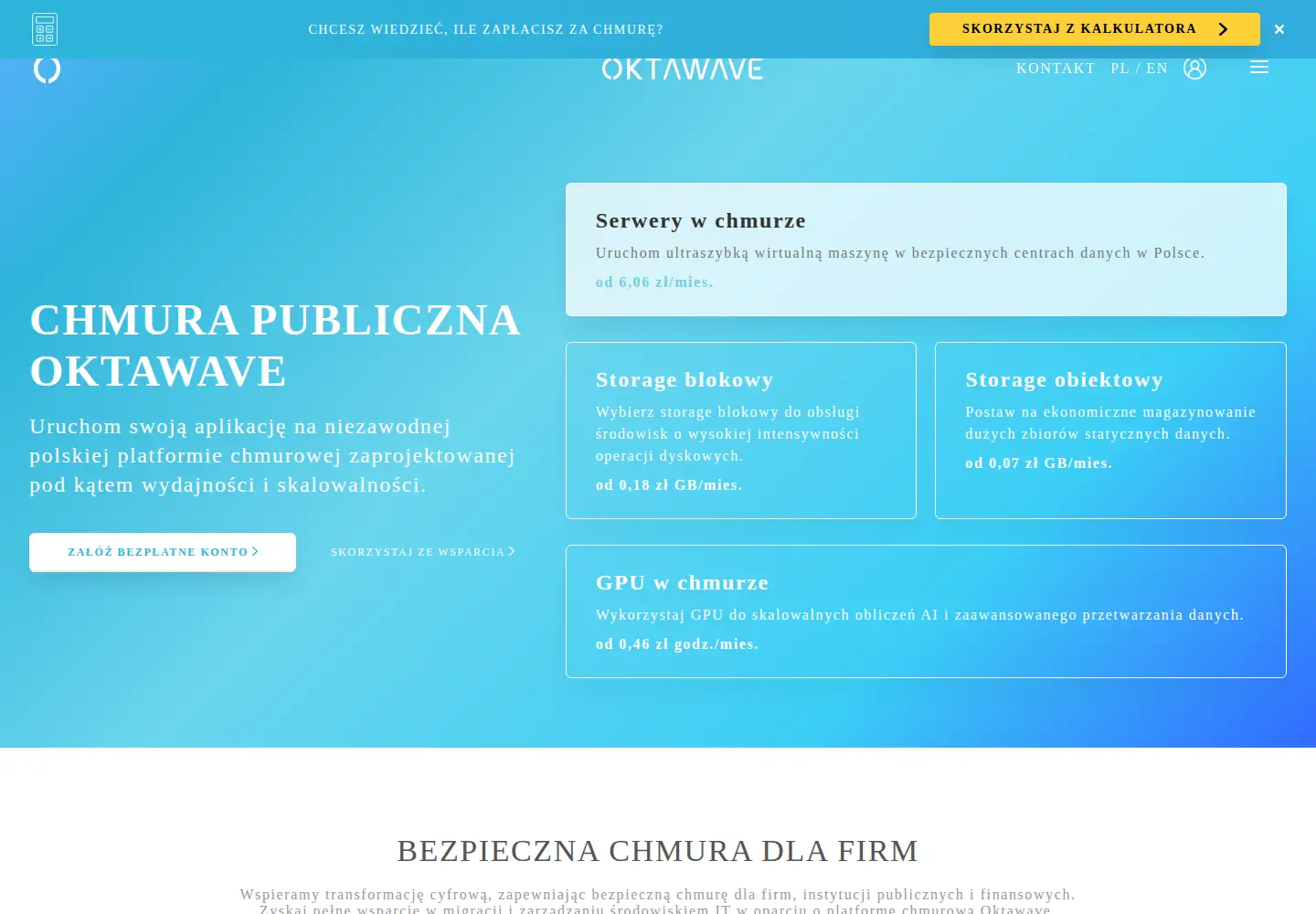Click the Skorzystaj ze wsparcia link
Screen dimensions: 1316x914
[423, 552]
